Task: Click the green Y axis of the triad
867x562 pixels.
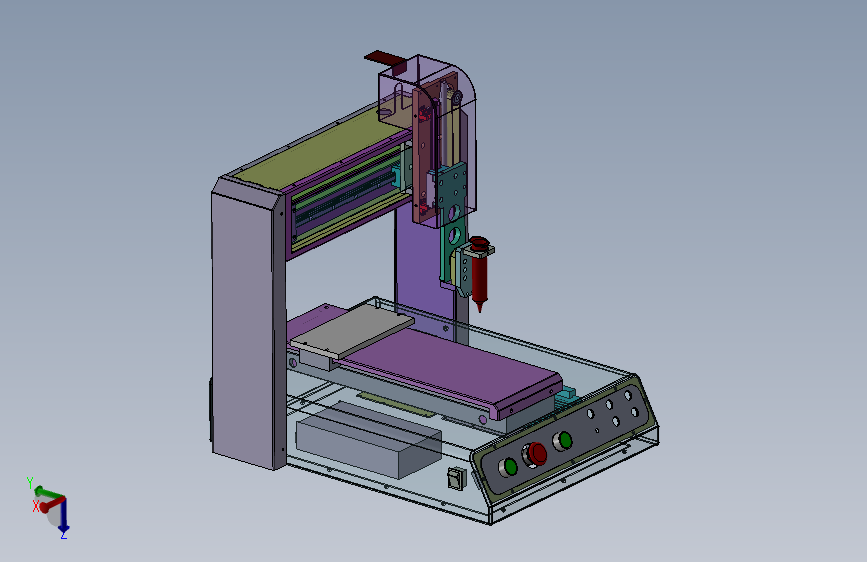Action: coord(47,492)
